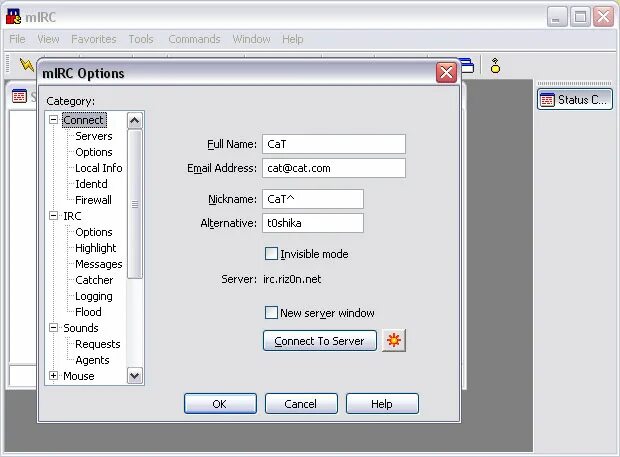This screenshot has height=457, width=620.
Task: Select Options under IRC
Action: coord(94,232)
